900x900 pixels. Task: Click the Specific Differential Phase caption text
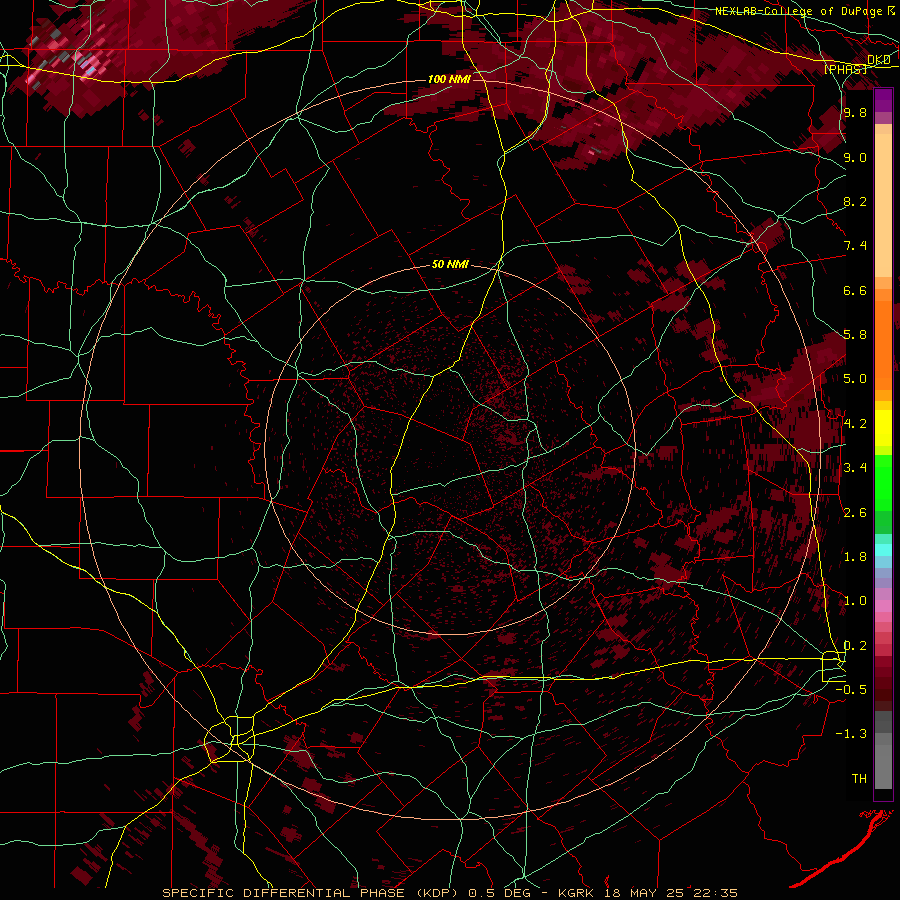pos(449,893)
